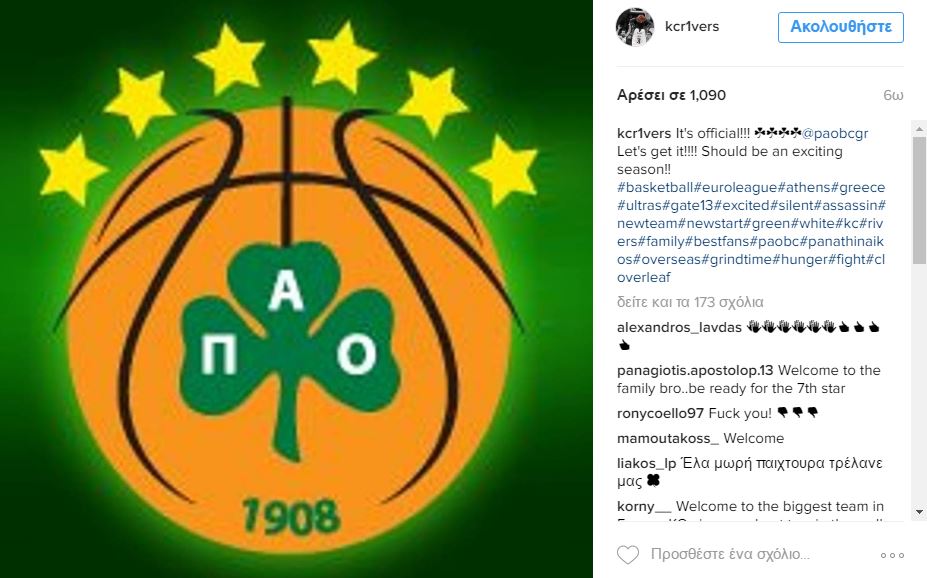Open the three-dot more options menu
The height and width of the screenshot is (578, 927).
892,555
